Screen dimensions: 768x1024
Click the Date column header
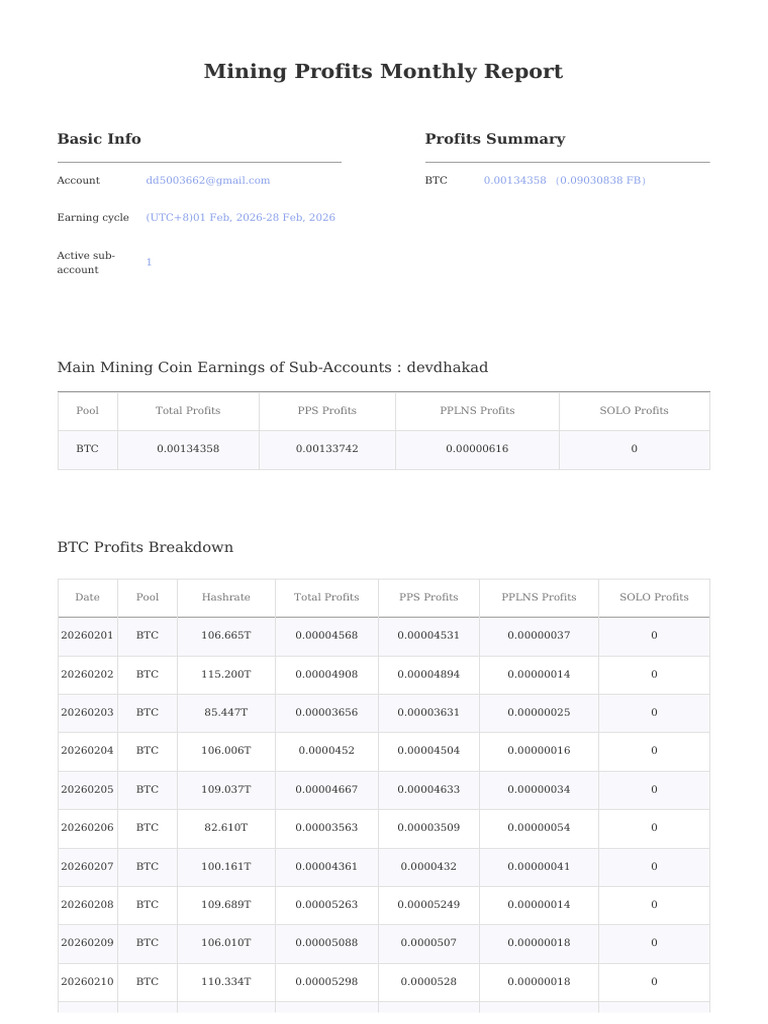pyautogui.click(x=88, y=597)
